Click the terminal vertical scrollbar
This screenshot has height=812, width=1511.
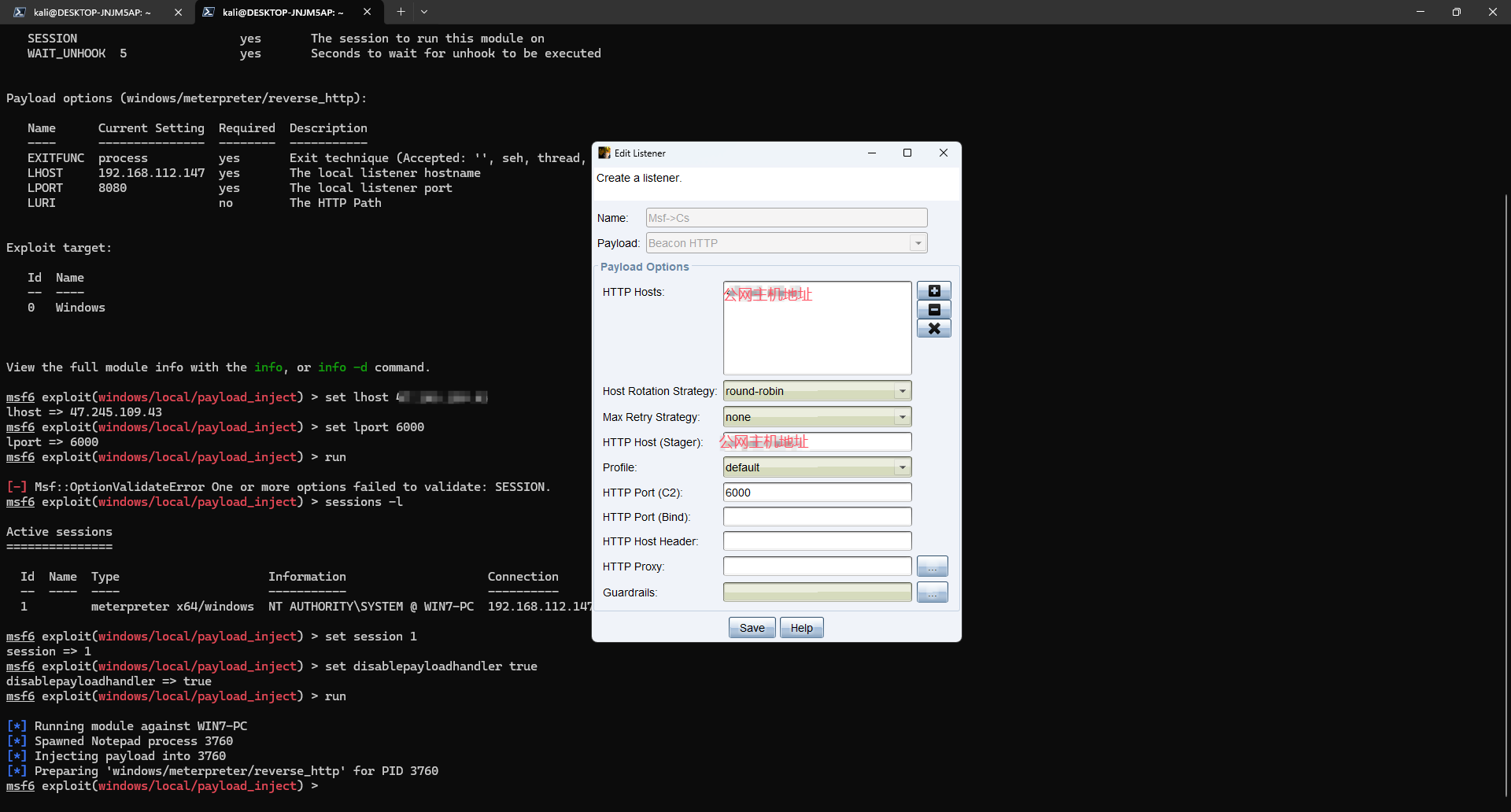point(1506,496)
